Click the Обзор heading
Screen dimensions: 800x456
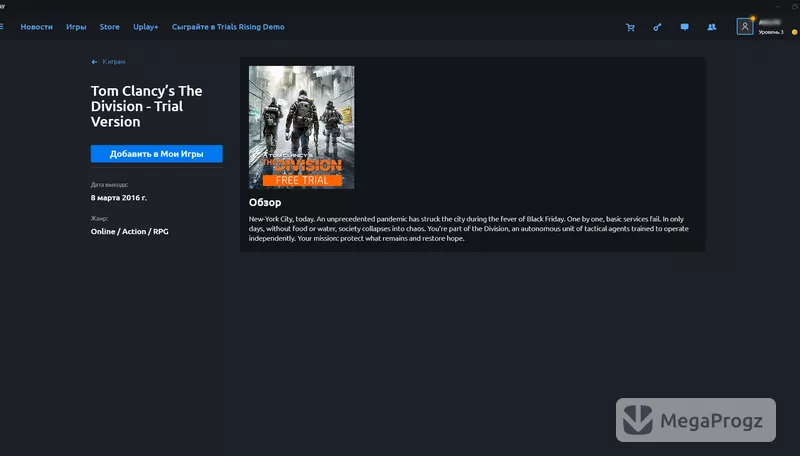tap(265, 202)
